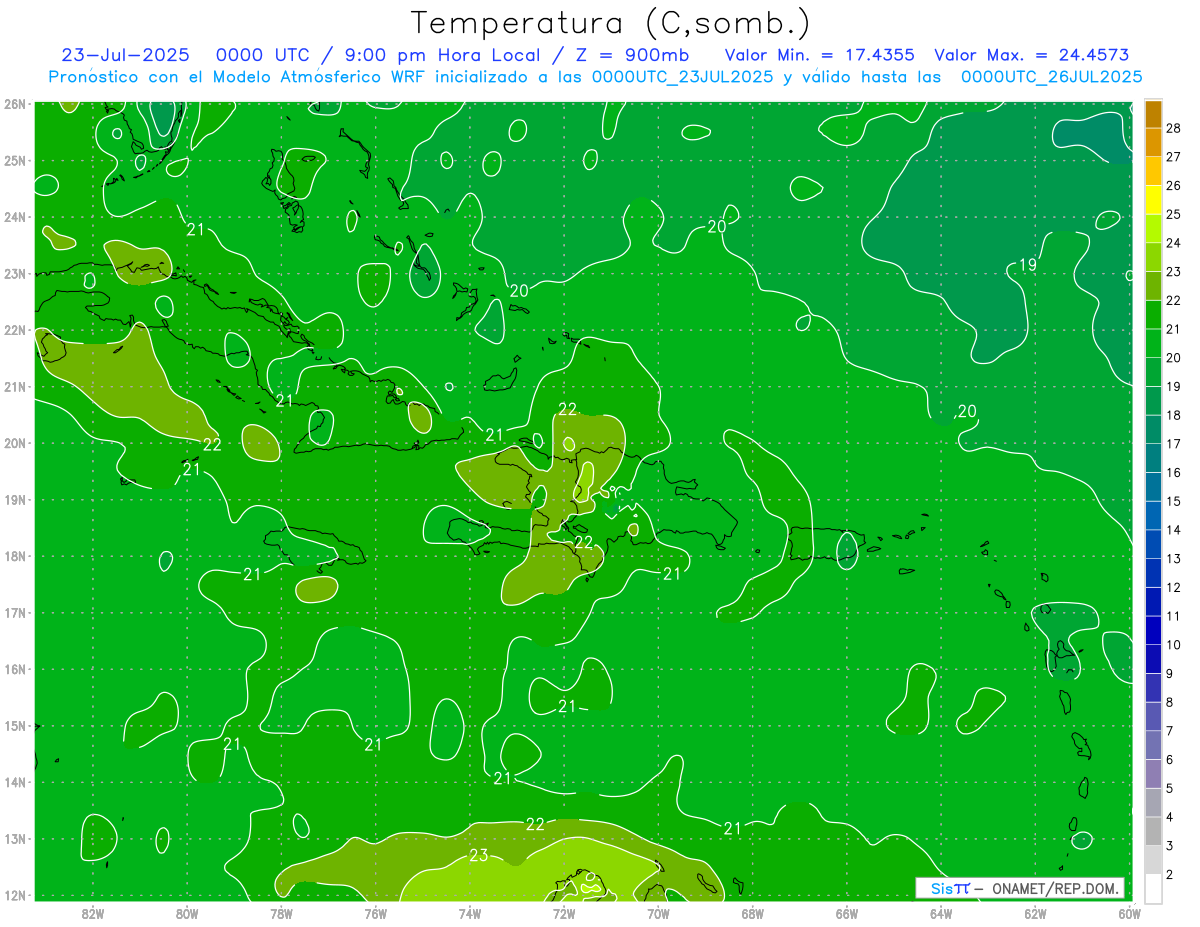Screen dimensions: 1200x927
Task: Click the "Sisπ" logo text
Action: pyautogui.click(x=950, y=888)
